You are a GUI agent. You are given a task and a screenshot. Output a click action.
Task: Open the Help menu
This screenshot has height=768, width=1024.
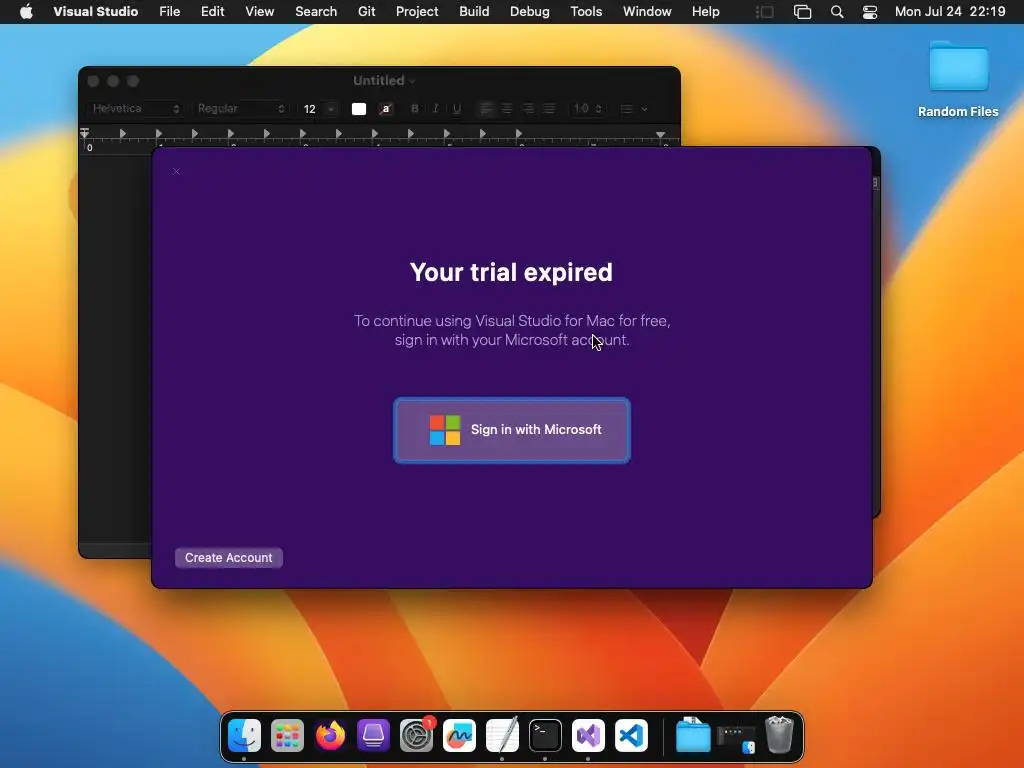point(705,12)
